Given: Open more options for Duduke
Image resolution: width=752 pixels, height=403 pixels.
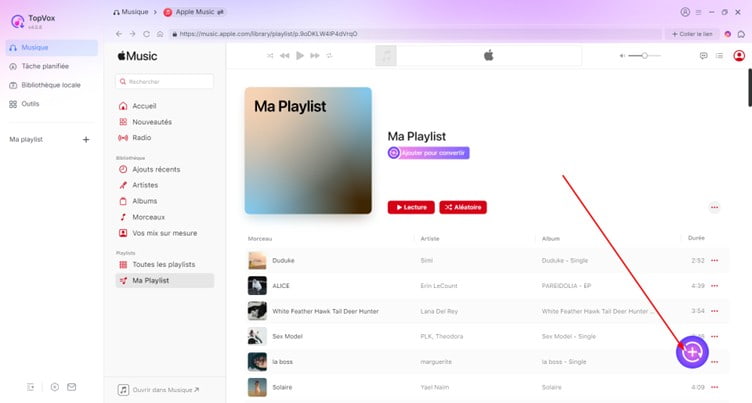Looking at the screenshot, I should point(715,261).
